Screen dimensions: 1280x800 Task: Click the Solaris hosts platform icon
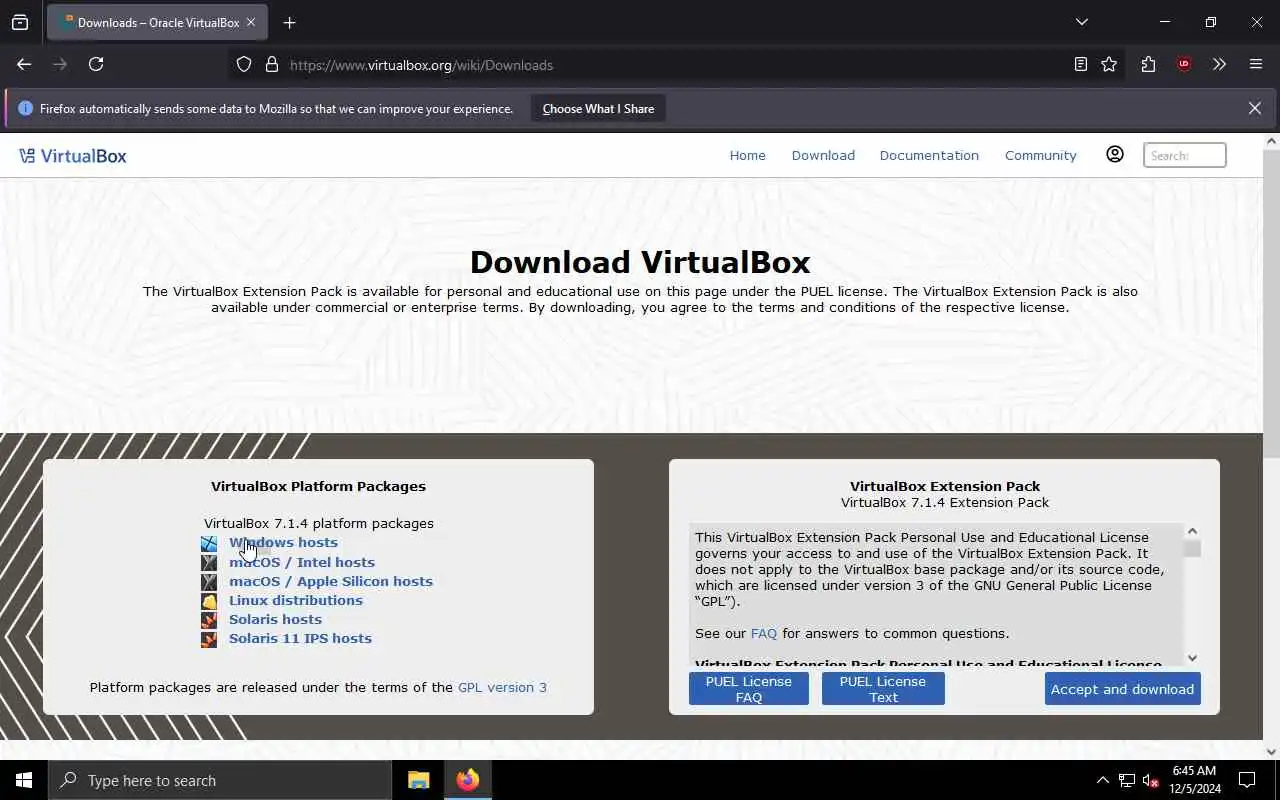(209, 620)
